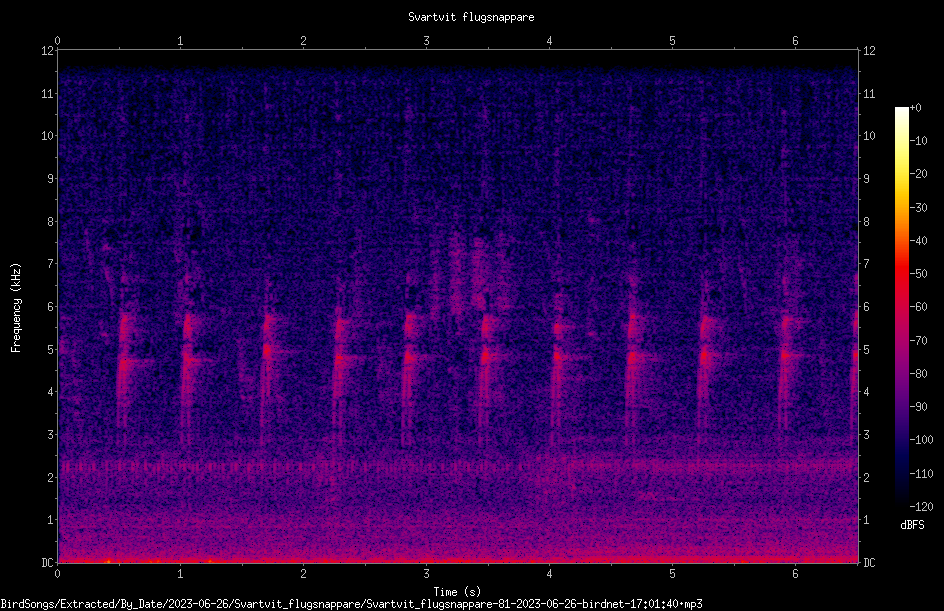944x611 pixels.
Task: Click "10" on the left frequency axis
Action: pyautogui.click(x=47, y=136)
